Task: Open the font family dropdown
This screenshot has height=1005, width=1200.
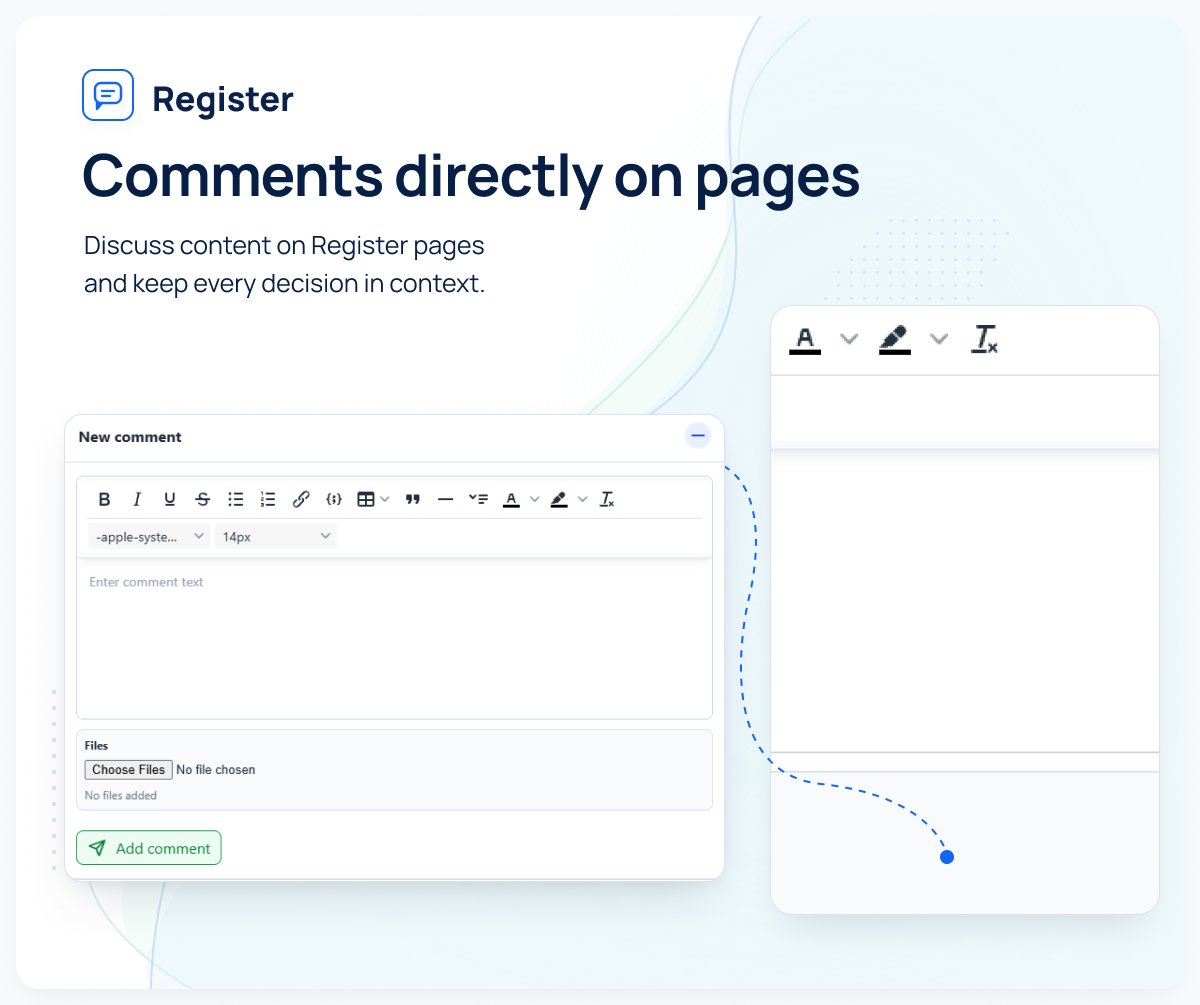Action: point(149,537)
